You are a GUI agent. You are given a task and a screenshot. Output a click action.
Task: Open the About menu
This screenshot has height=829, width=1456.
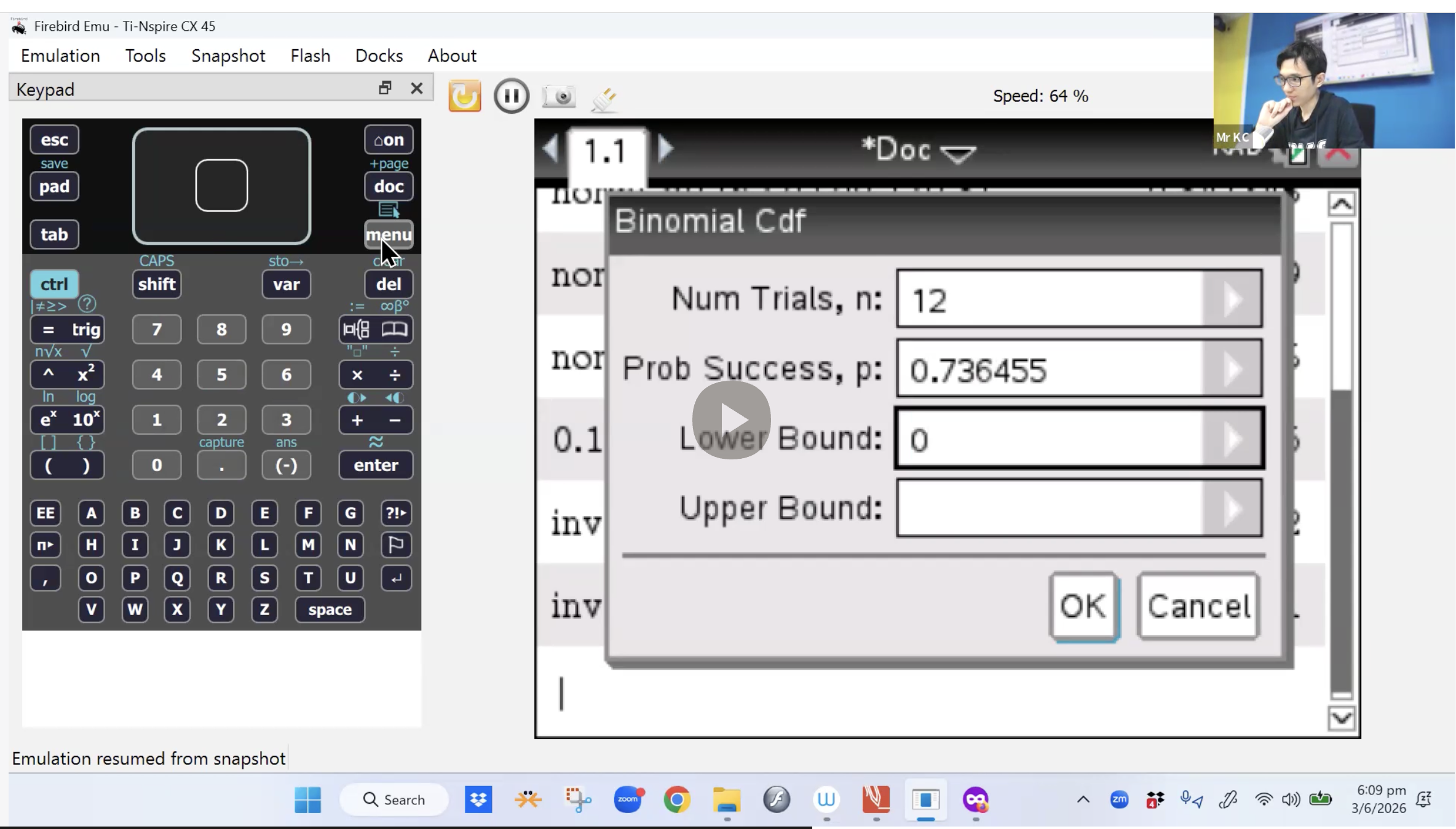point(452,56)
